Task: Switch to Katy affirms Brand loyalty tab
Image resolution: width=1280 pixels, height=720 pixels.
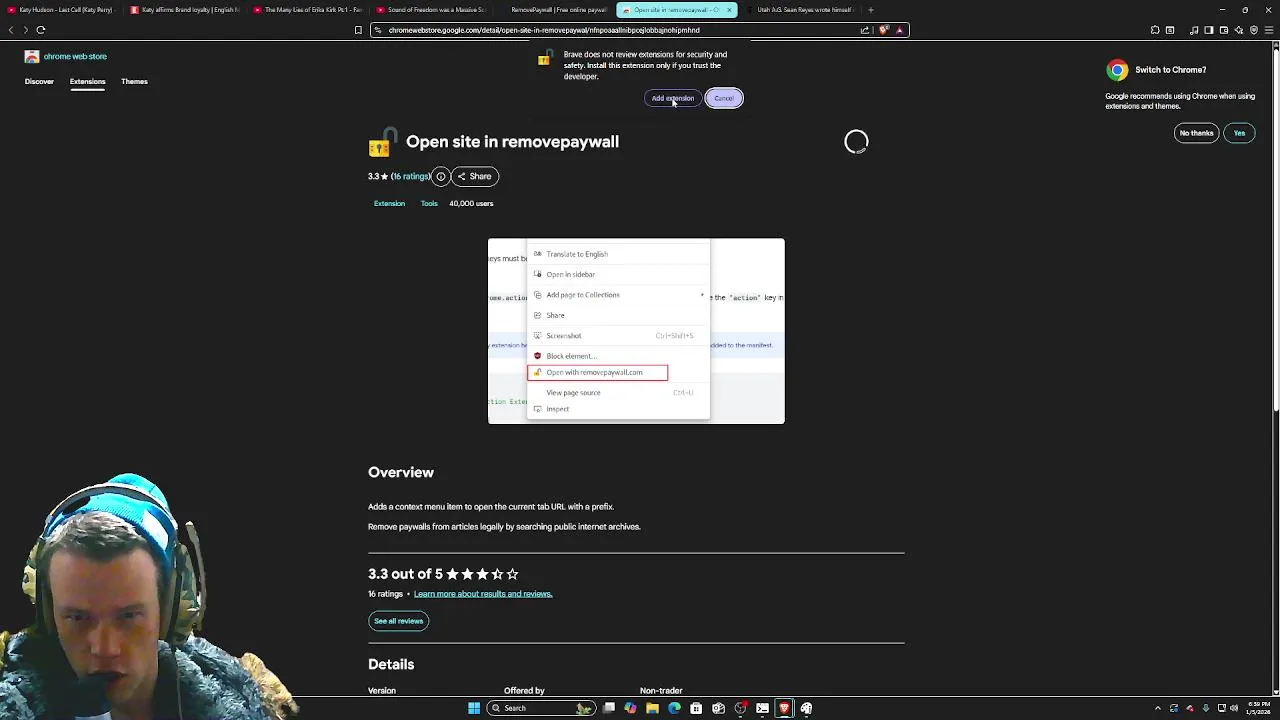Action: 185,10
